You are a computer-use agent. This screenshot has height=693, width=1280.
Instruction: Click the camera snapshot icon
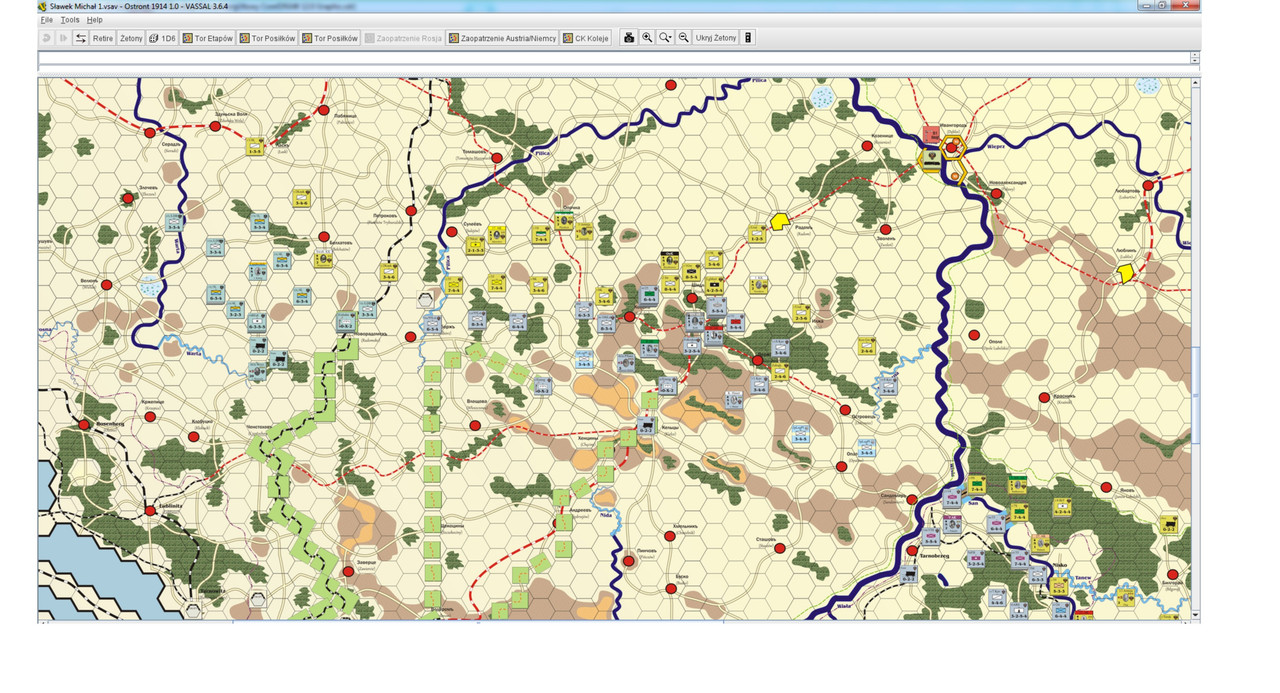tap(629, 38)
